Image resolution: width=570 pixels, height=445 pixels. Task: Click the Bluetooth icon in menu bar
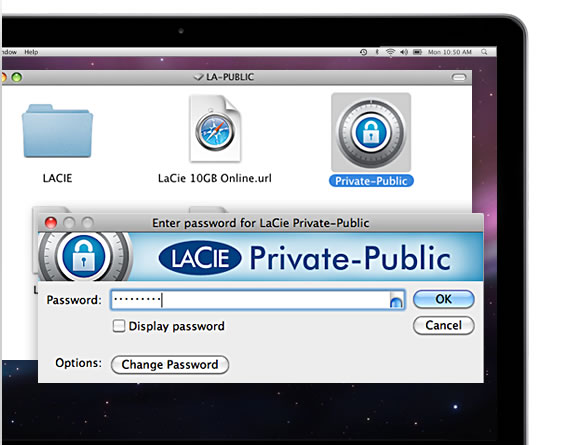[x=377, y=52]
